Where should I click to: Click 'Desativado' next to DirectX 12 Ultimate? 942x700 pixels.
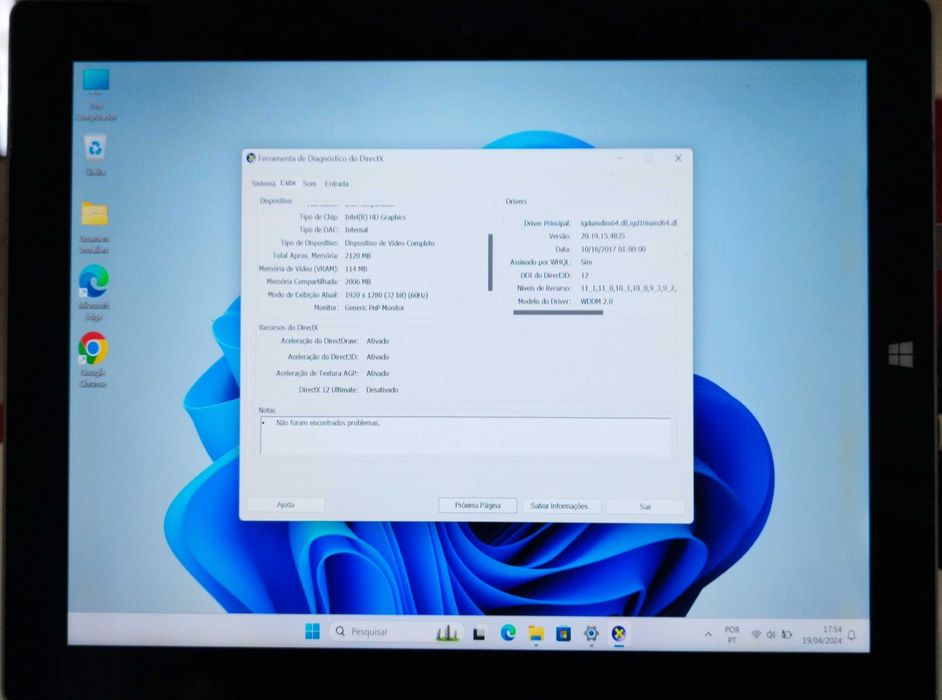(382, 390)
